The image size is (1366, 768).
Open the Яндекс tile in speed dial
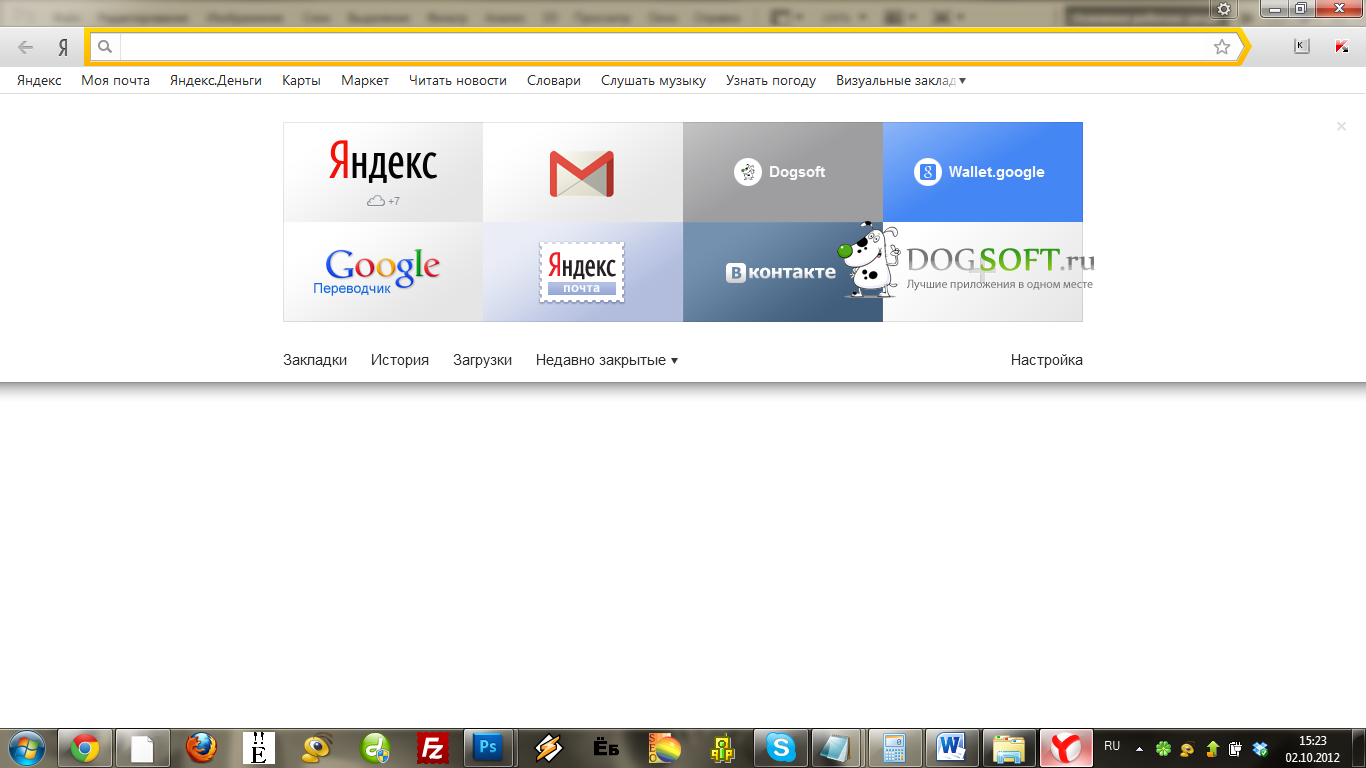(x=383, y=172)
